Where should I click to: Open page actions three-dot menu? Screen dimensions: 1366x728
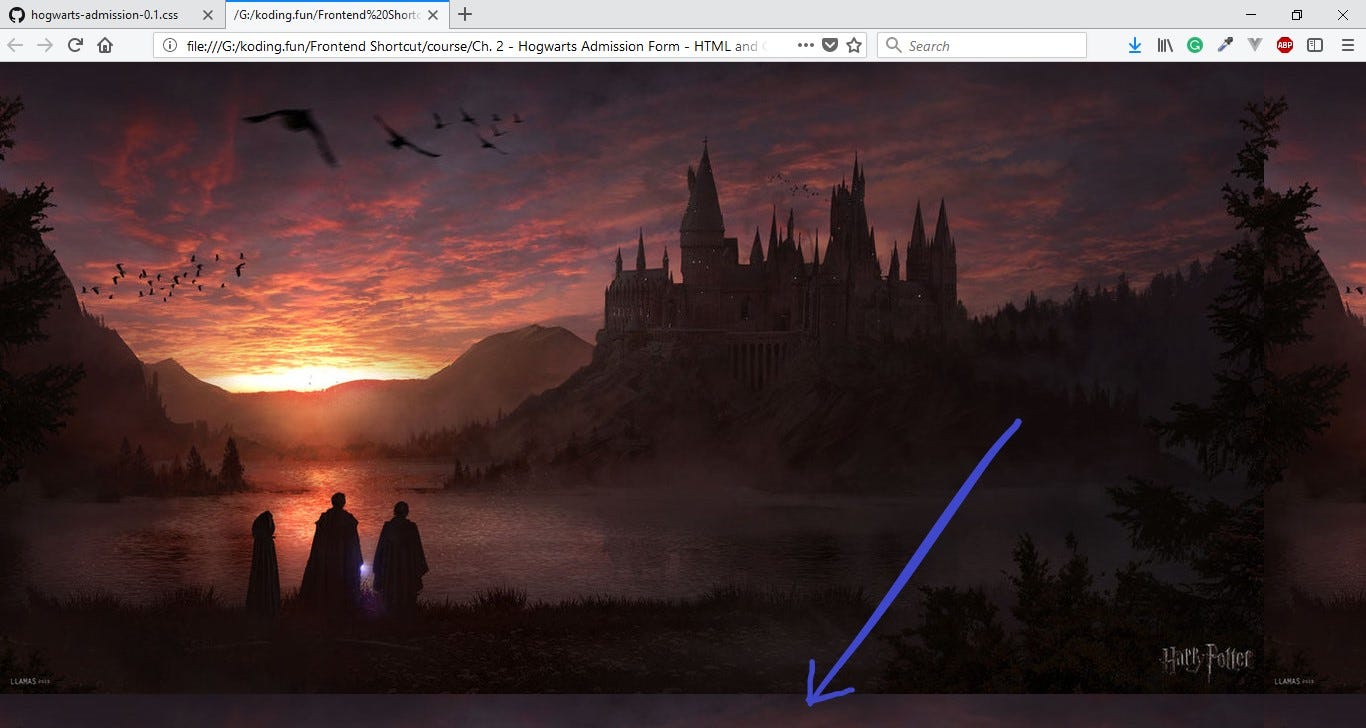806,45
